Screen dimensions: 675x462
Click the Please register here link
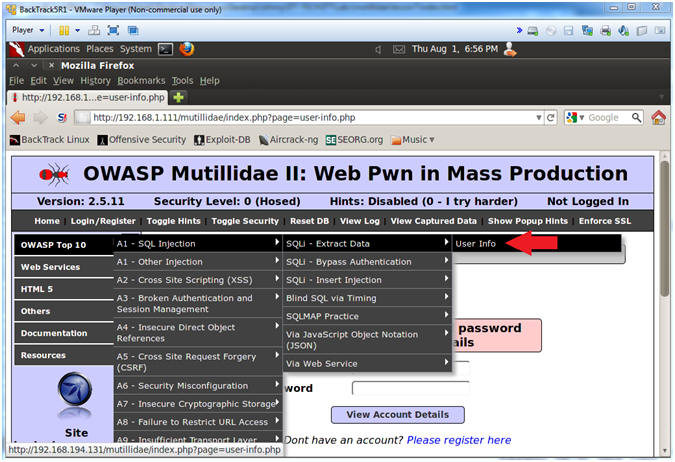coord(458,440)
